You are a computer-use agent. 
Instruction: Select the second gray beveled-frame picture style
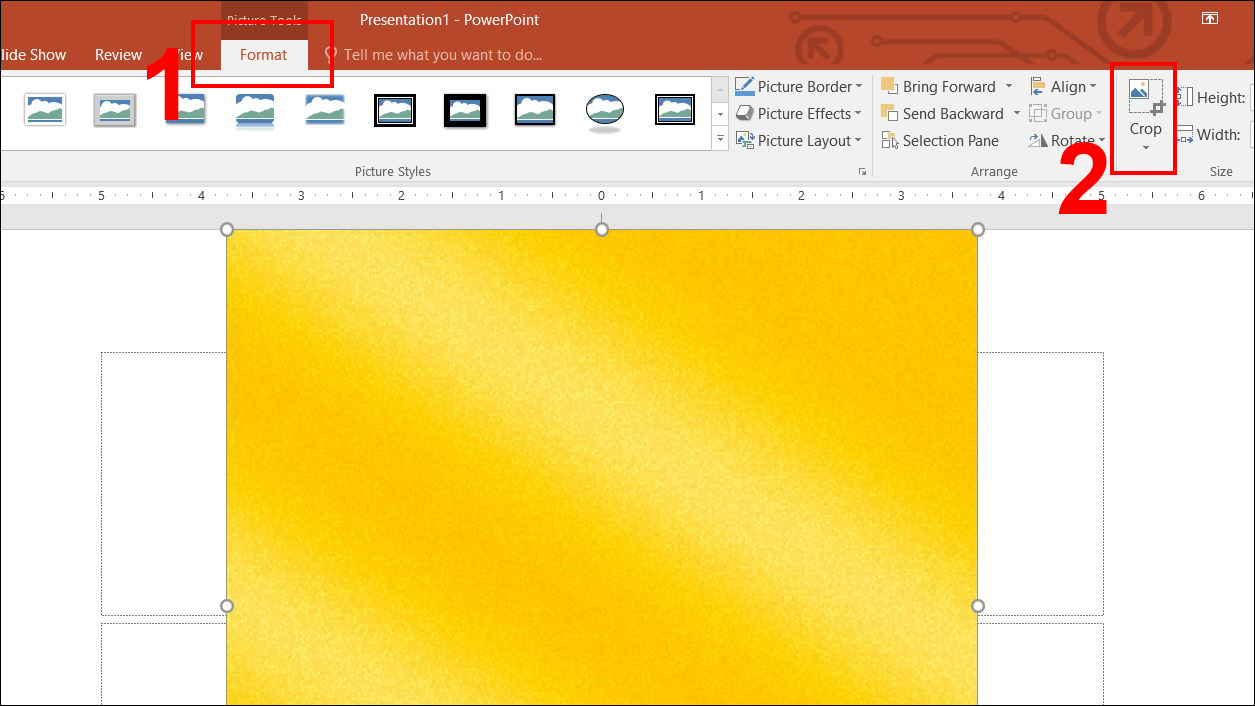115,110
